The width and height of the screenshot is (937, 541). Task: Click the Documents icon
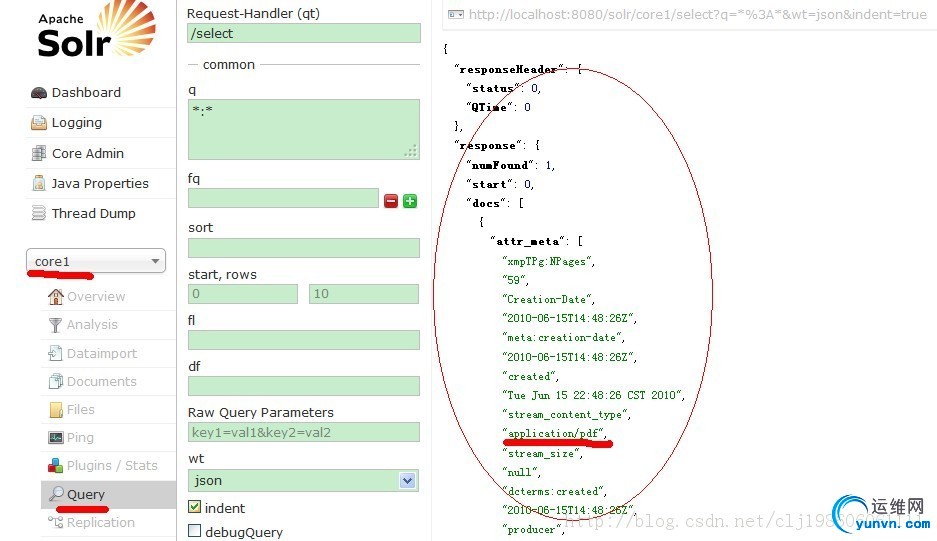coord(56,381)
